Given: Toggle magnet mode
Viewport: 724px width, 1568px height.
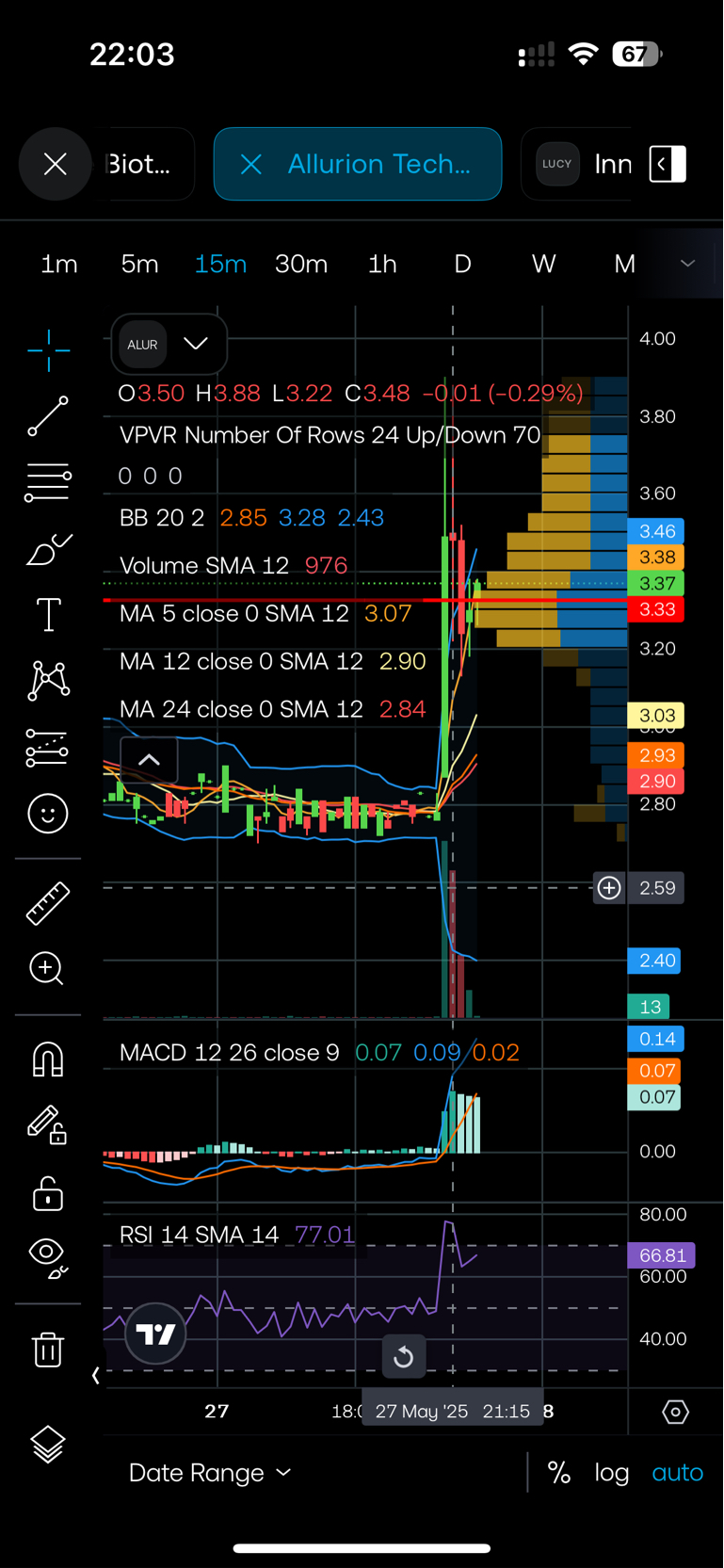Looking at the screenshot, I should pos(48,1059).
